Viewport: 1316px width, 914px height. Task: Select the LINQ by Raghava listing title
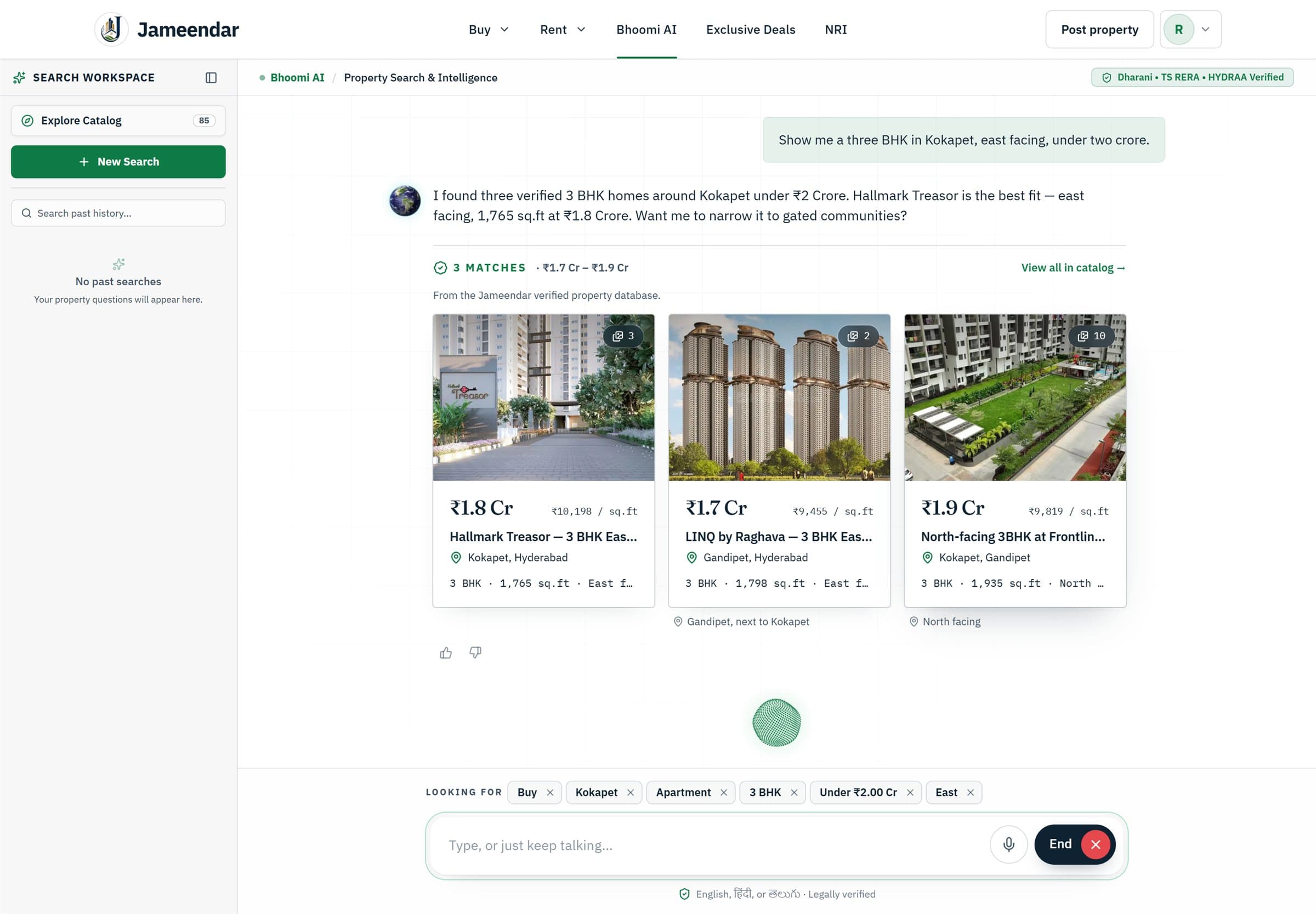click(x=778, y=537)
